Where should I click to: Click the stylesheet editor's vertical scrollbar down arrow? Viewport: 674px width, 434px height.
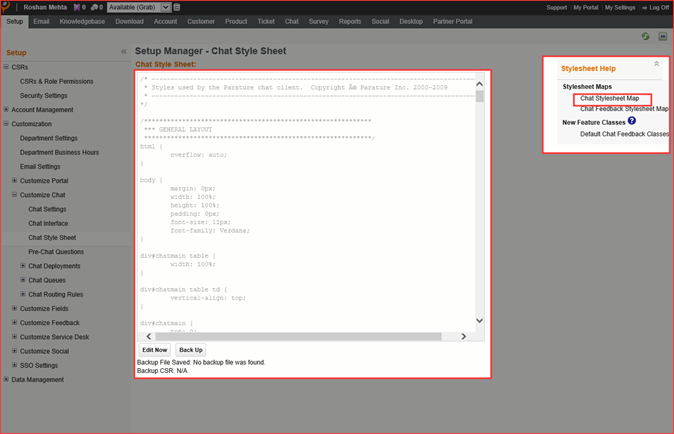pos(479,320)
